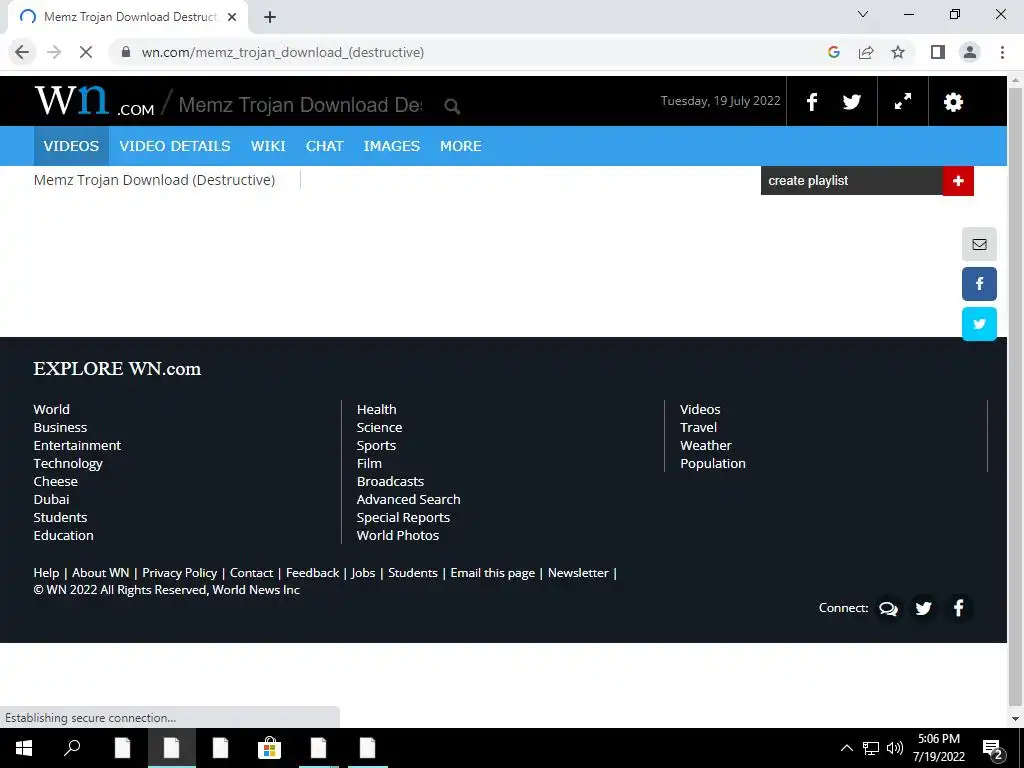Click the share page icon in address bar
This screenshot has height=768, width=1024.
coord(866,52)
